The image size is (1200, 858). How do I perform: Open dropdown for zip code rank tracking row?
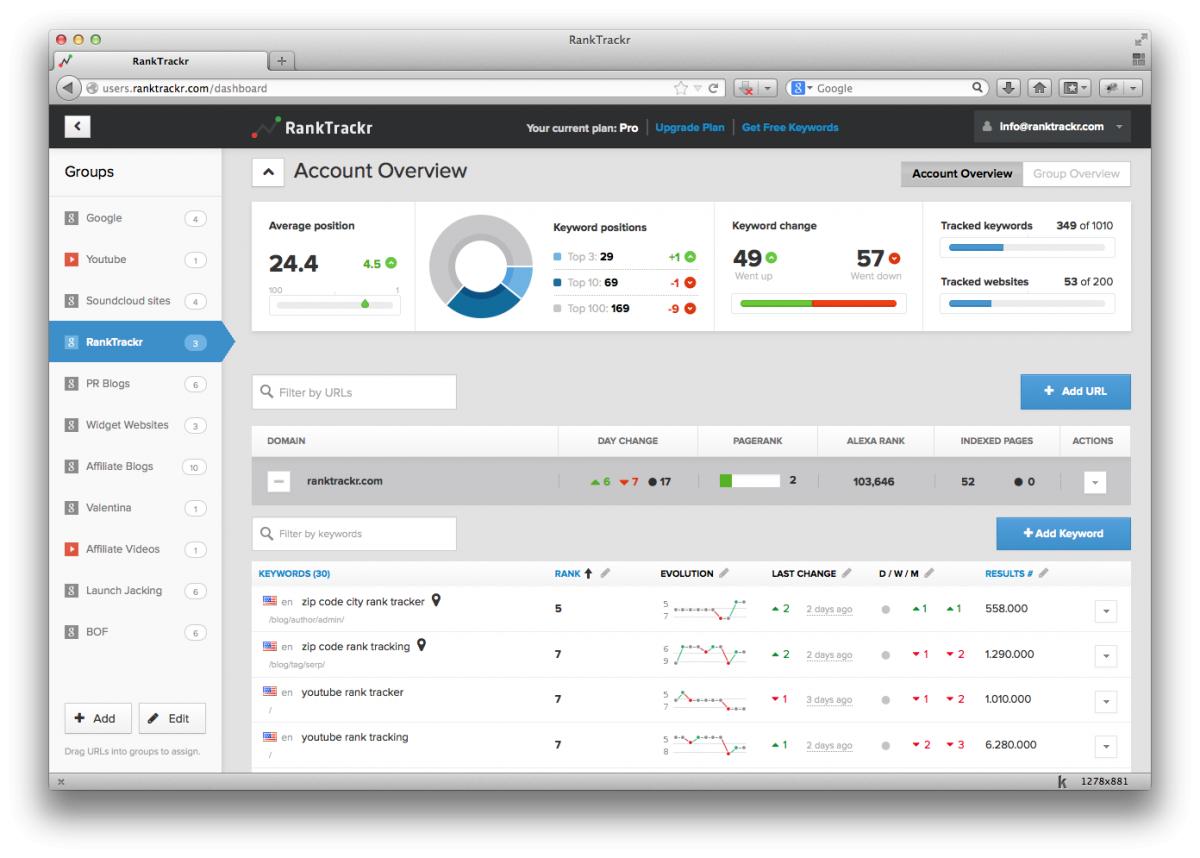(x=1106, y=656)
